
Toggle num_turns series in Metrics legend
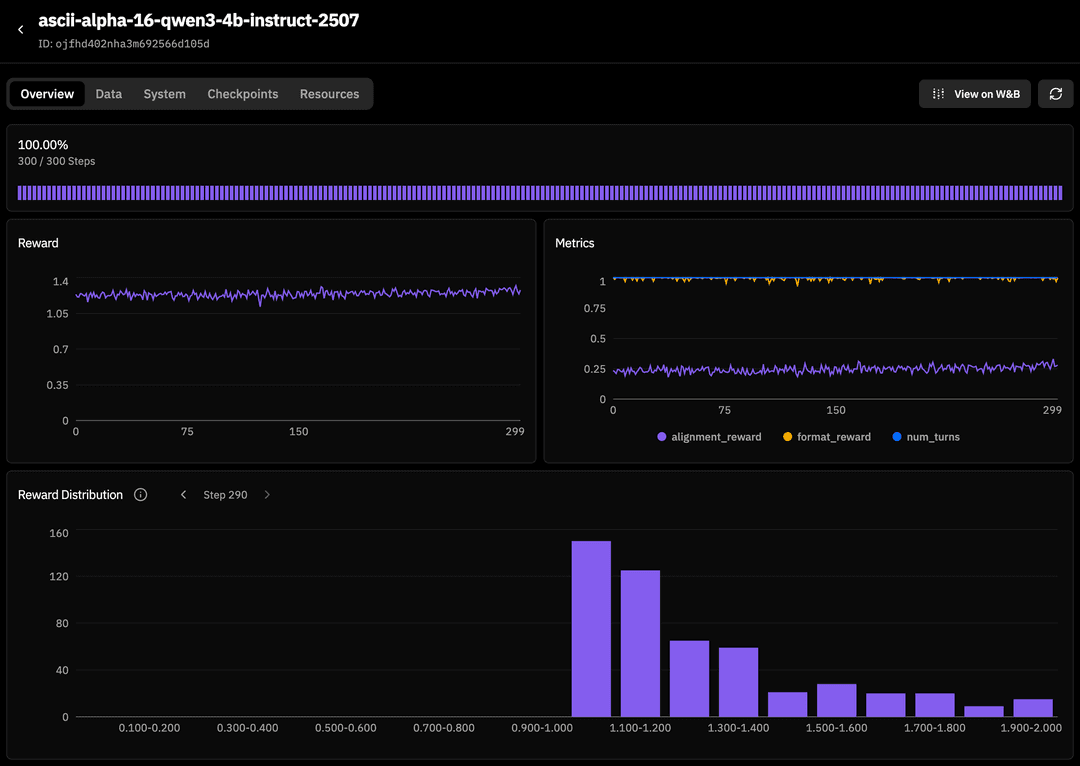point(925,437)
